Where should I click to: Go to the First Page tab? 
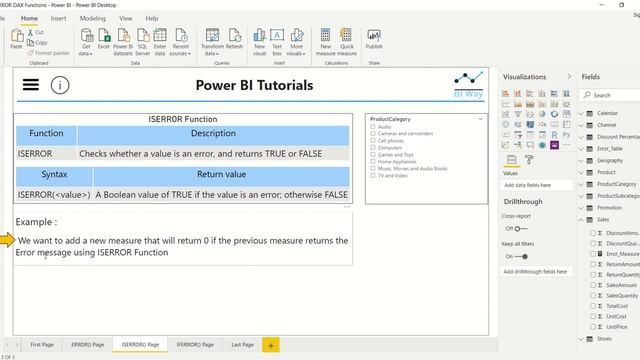pyautogui.click(x=42, y=345)
